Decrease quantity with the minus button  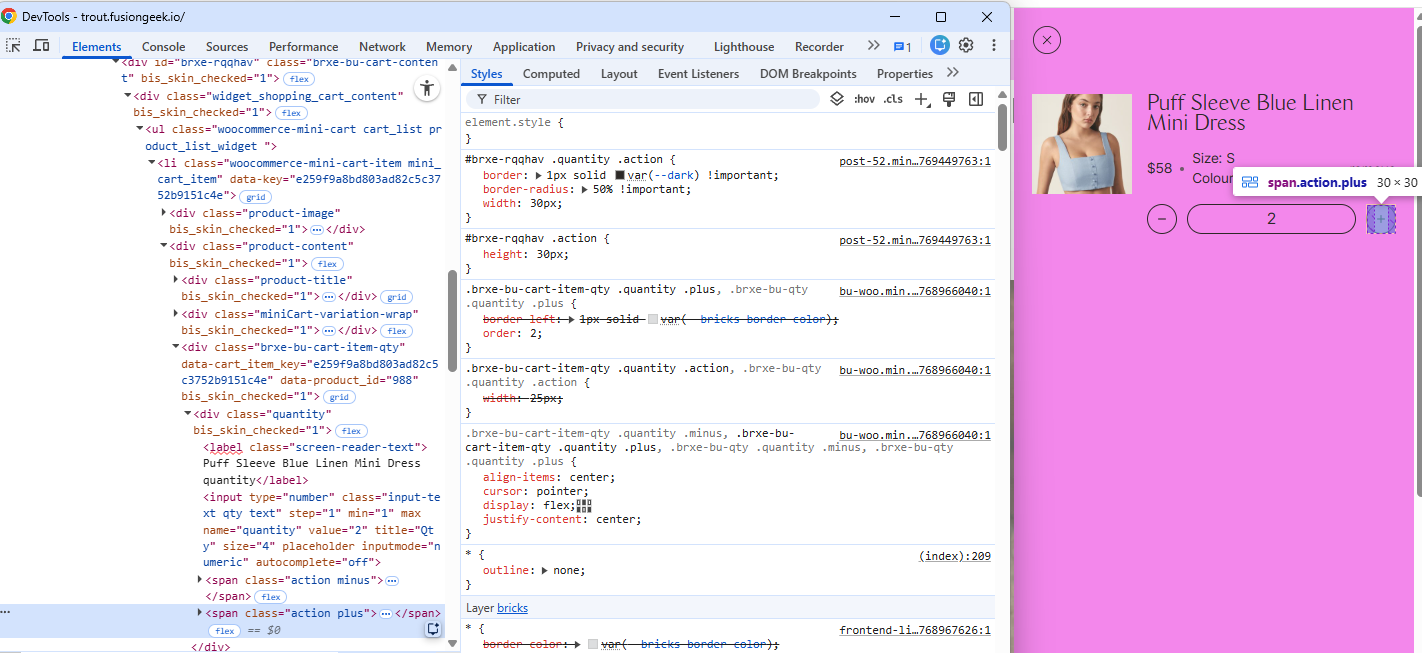click(x=1161, y=219)
